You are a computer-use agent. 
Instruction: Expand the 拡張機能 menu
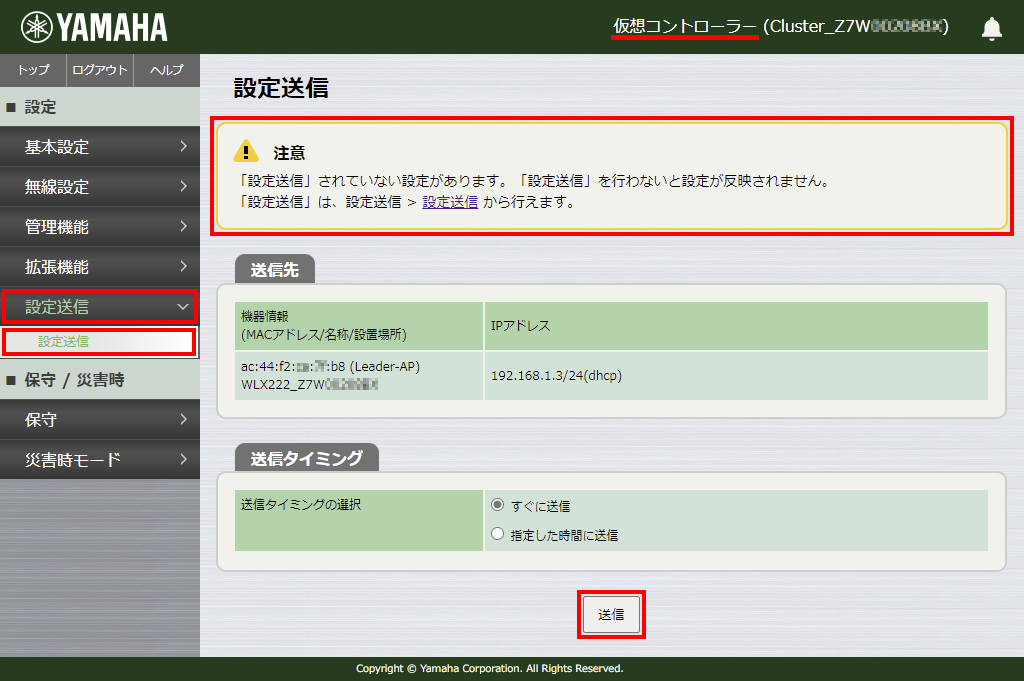[x=100, y=267]
